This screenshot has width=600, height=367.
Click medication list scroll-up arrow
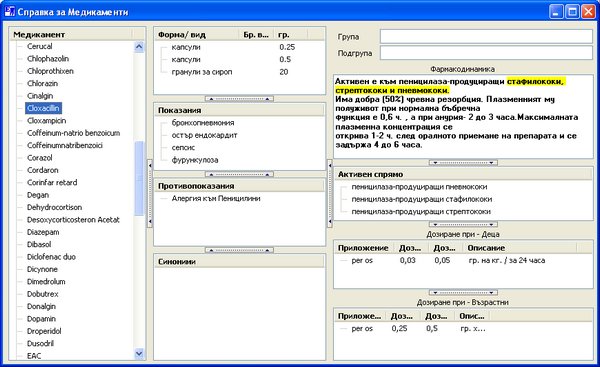click(139, 47)
